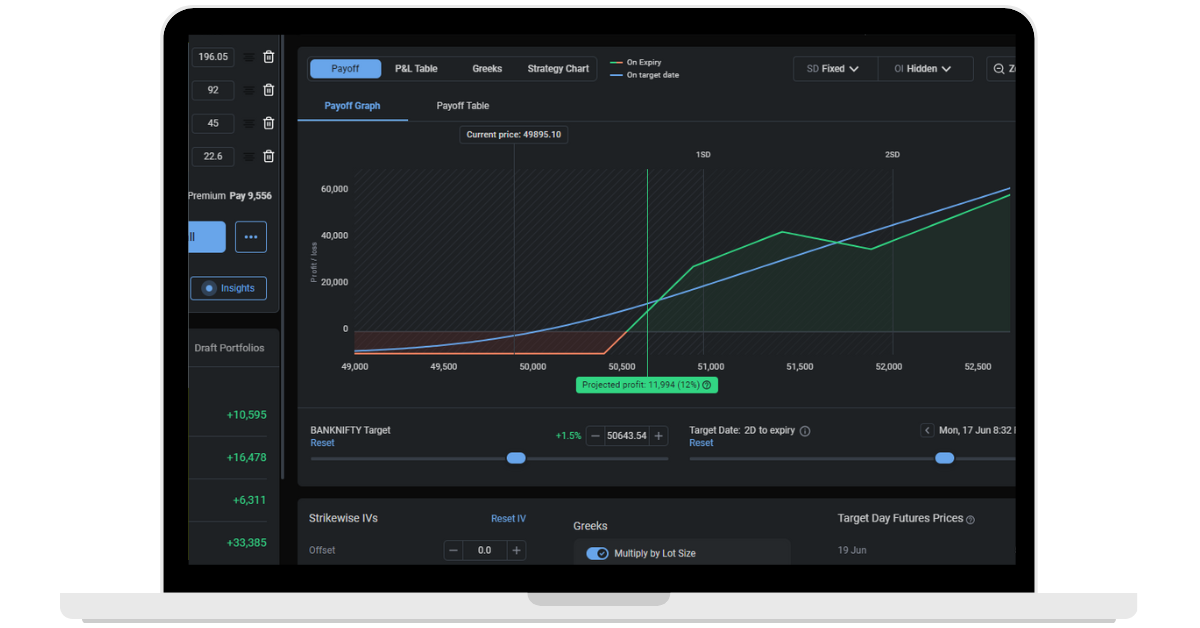
Task: Remove the leg priced 45
Action: tap(268, 123)
